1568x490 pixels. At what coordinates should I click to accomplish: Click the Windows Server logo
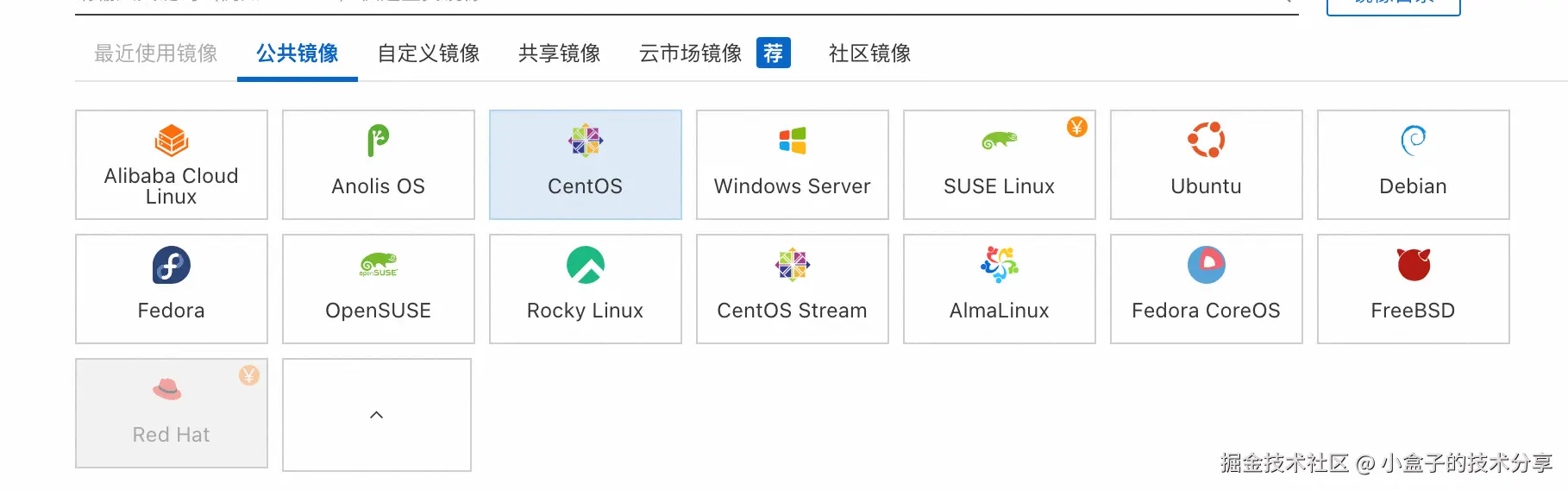[792, 140]
